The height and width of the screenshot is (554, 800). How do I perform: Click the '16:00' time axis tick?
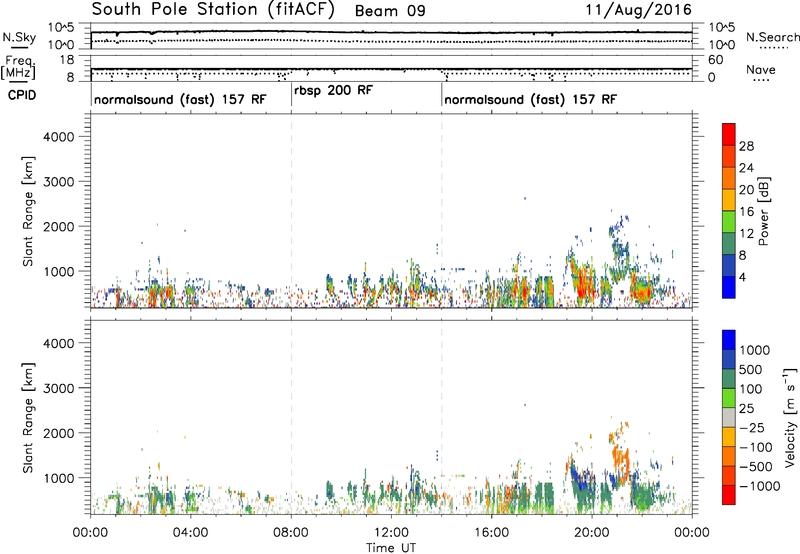point(491,533)
